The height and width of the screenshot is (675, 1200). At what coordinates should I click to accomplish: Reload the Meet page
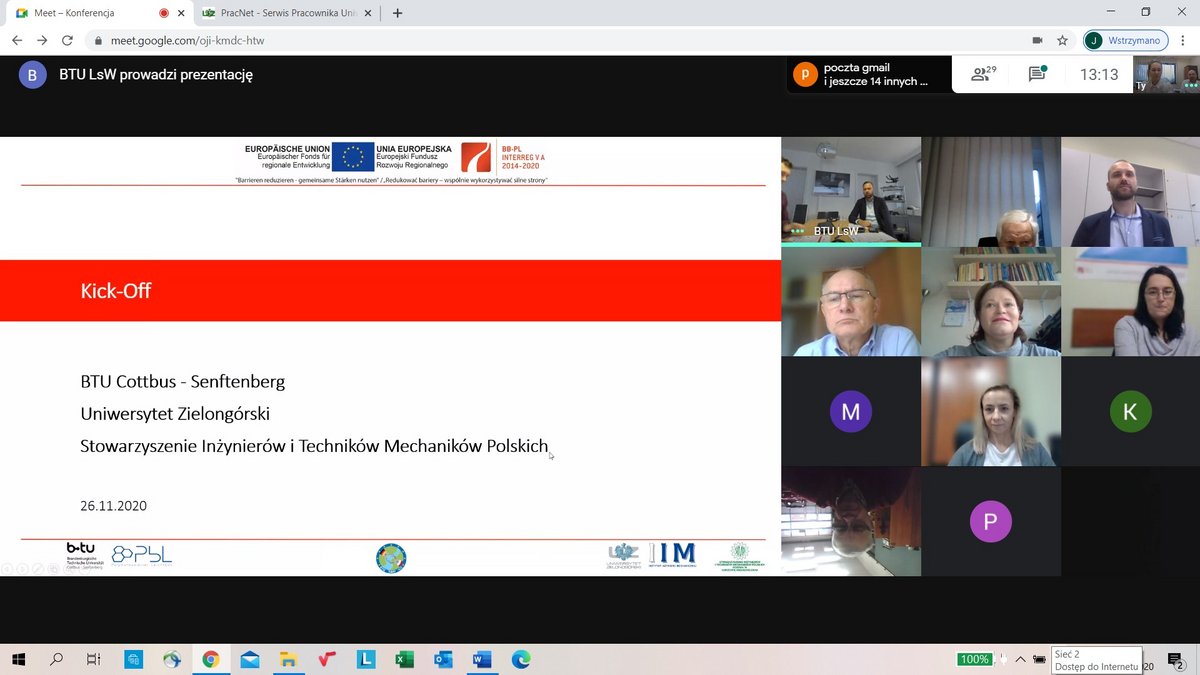point(67,41)
